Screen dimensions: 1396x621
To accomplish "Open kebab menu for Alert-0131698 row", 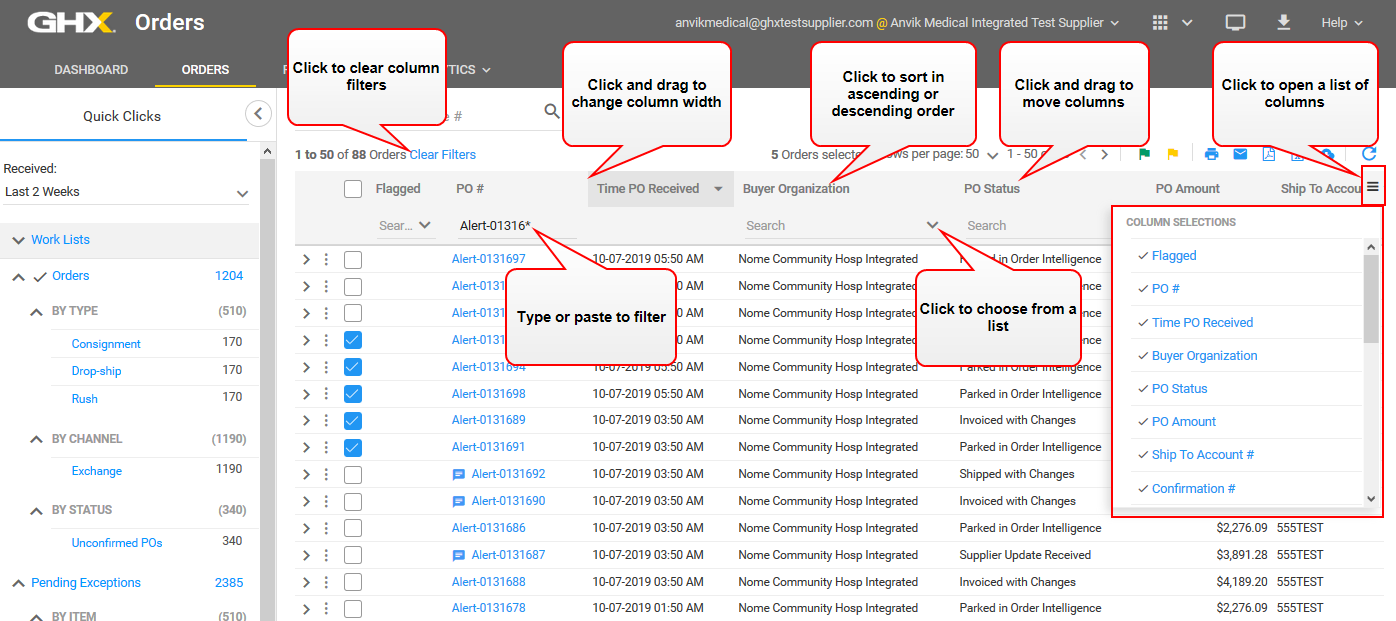I will 326,394.
